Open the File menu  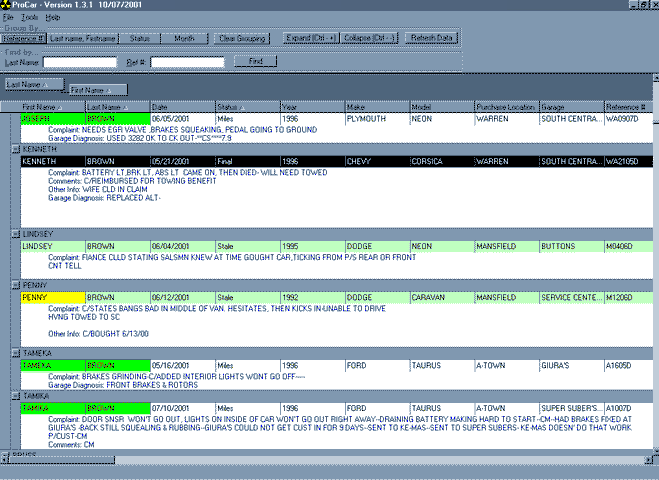[8, 18]
